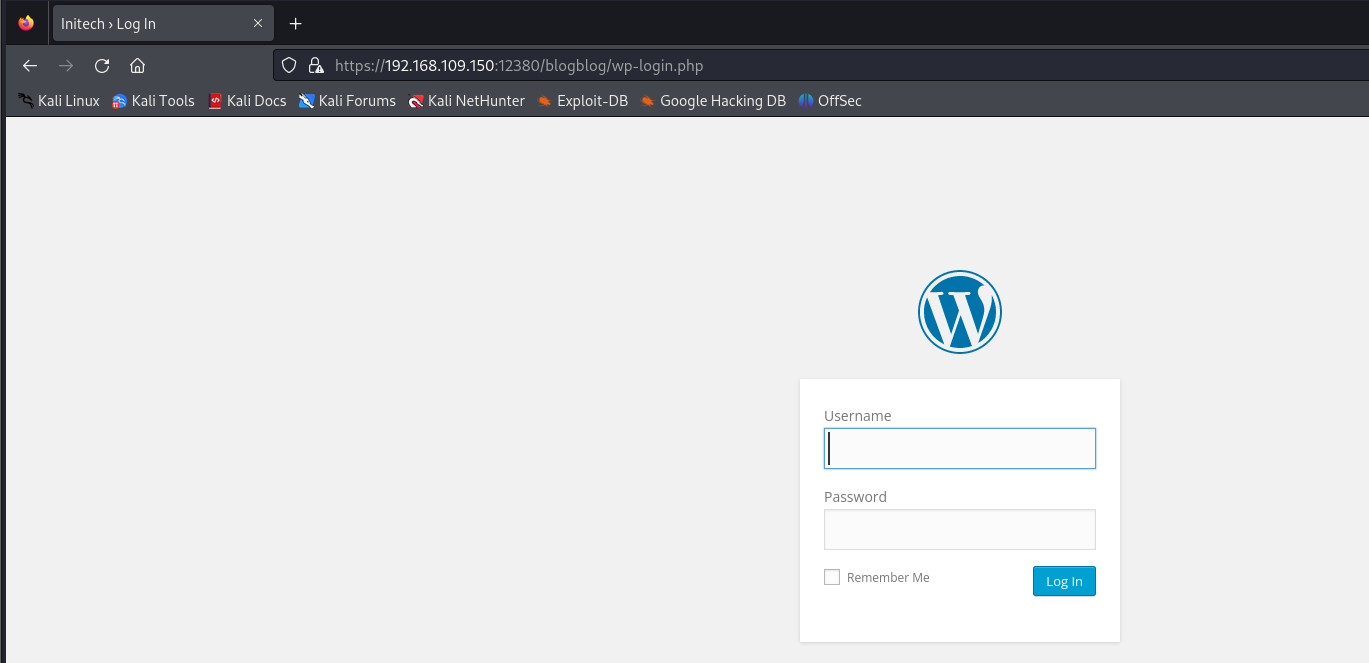The image size is (1369, 663).
Task: Open the Kali Forums bookmark
Action: (347, 101)
